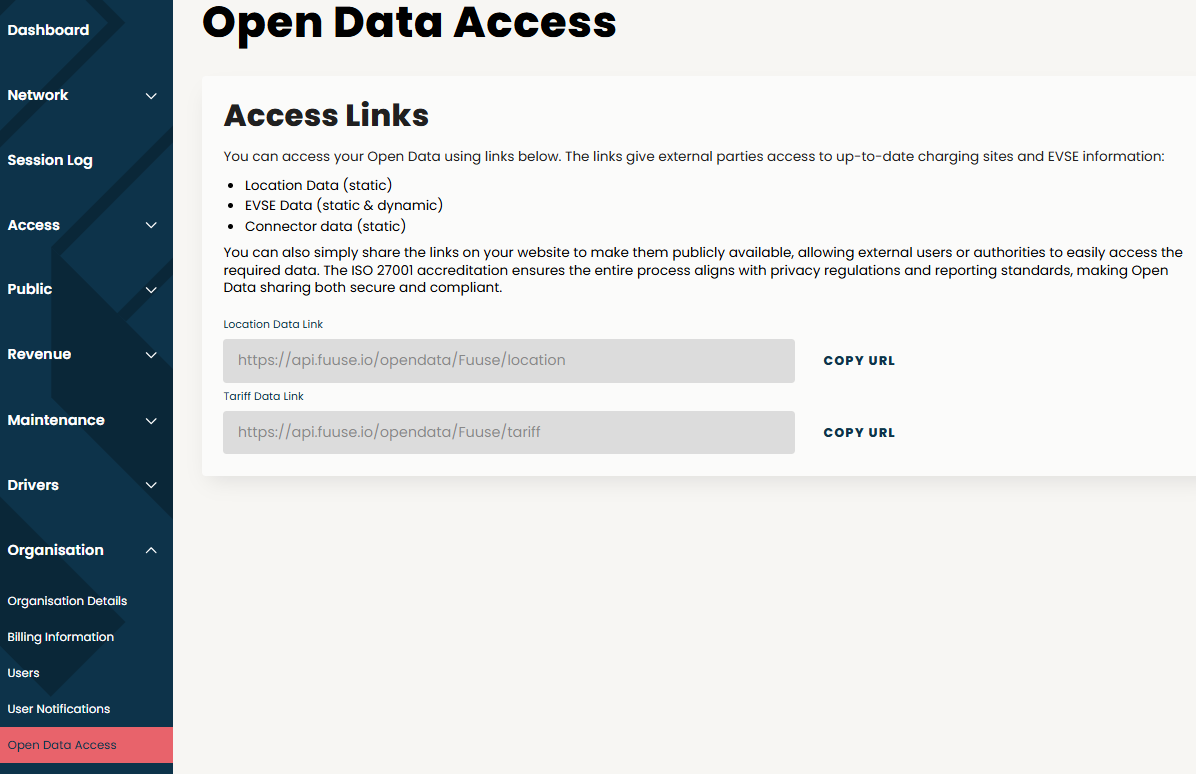
Task: Click the Tariff Data Link field
Action: 509,432
